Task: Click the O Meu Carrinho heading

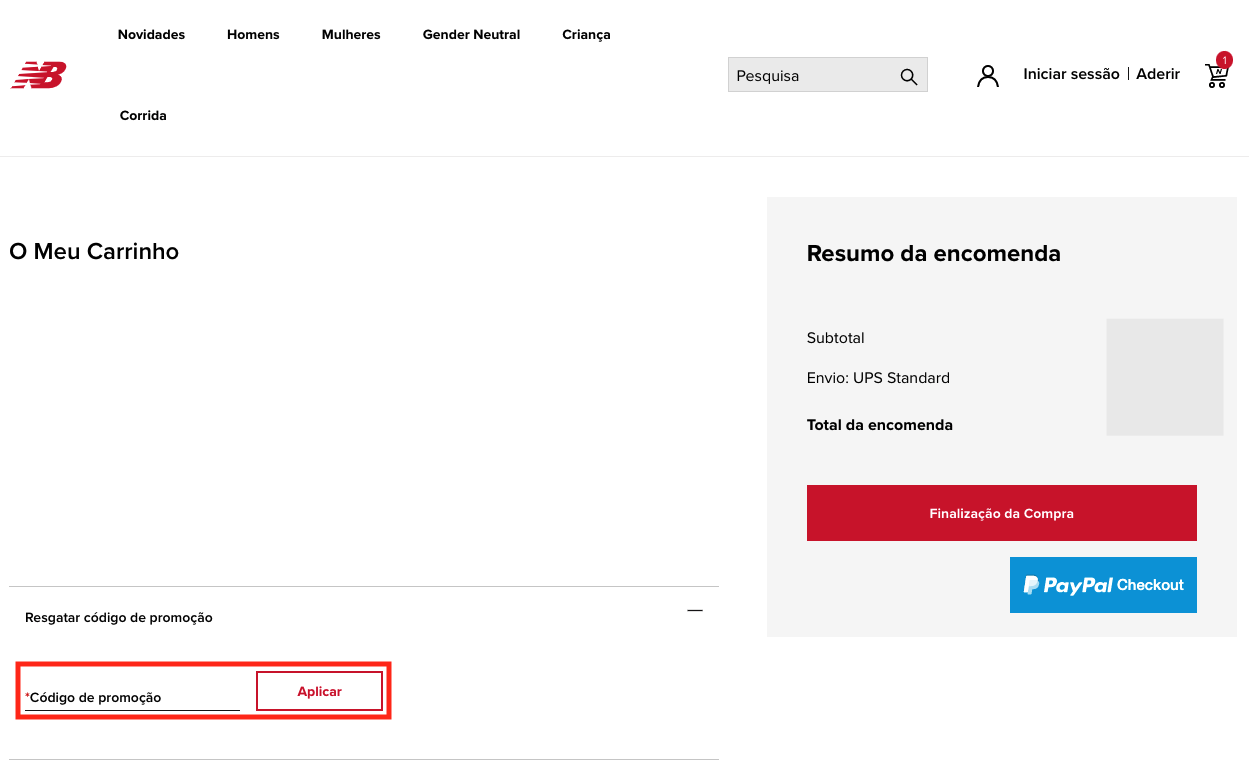Action: pyautogui.click(x=94, y=251)
